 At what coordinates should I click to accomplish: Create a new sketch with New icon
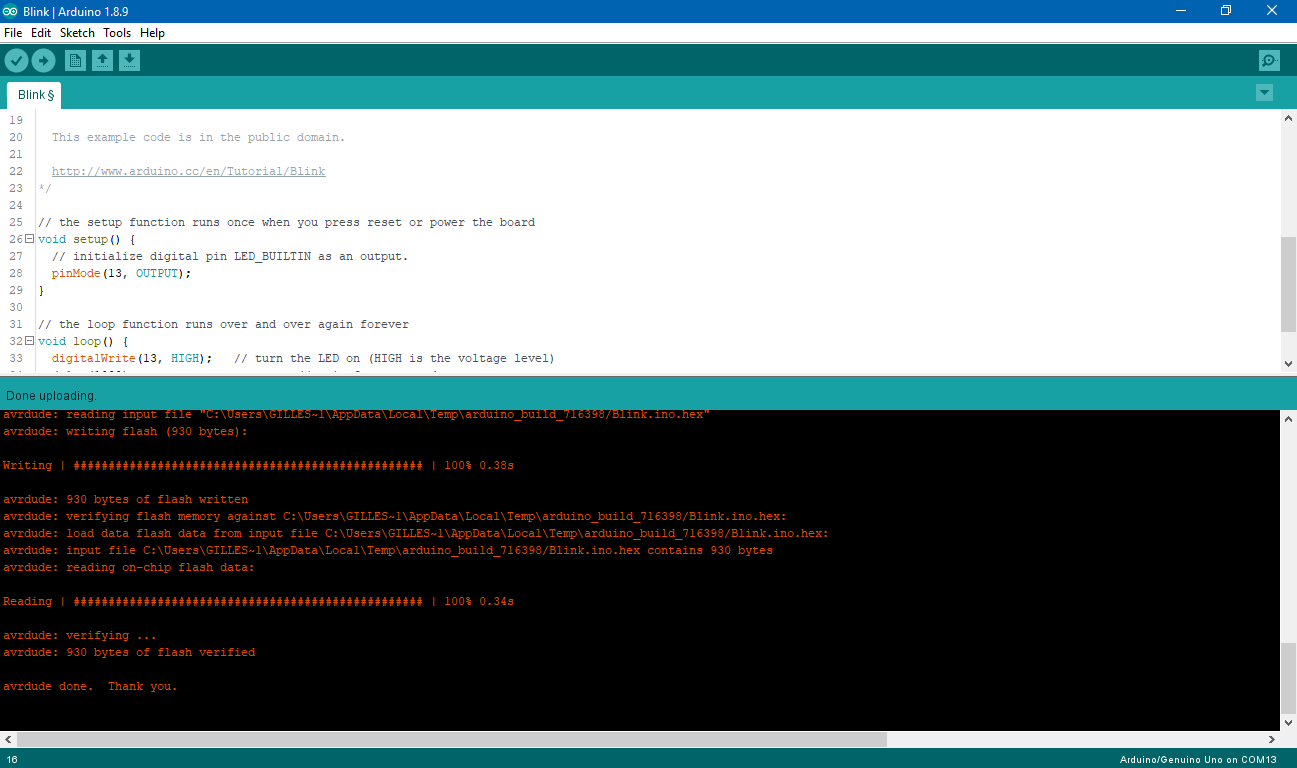pos(75,61)
